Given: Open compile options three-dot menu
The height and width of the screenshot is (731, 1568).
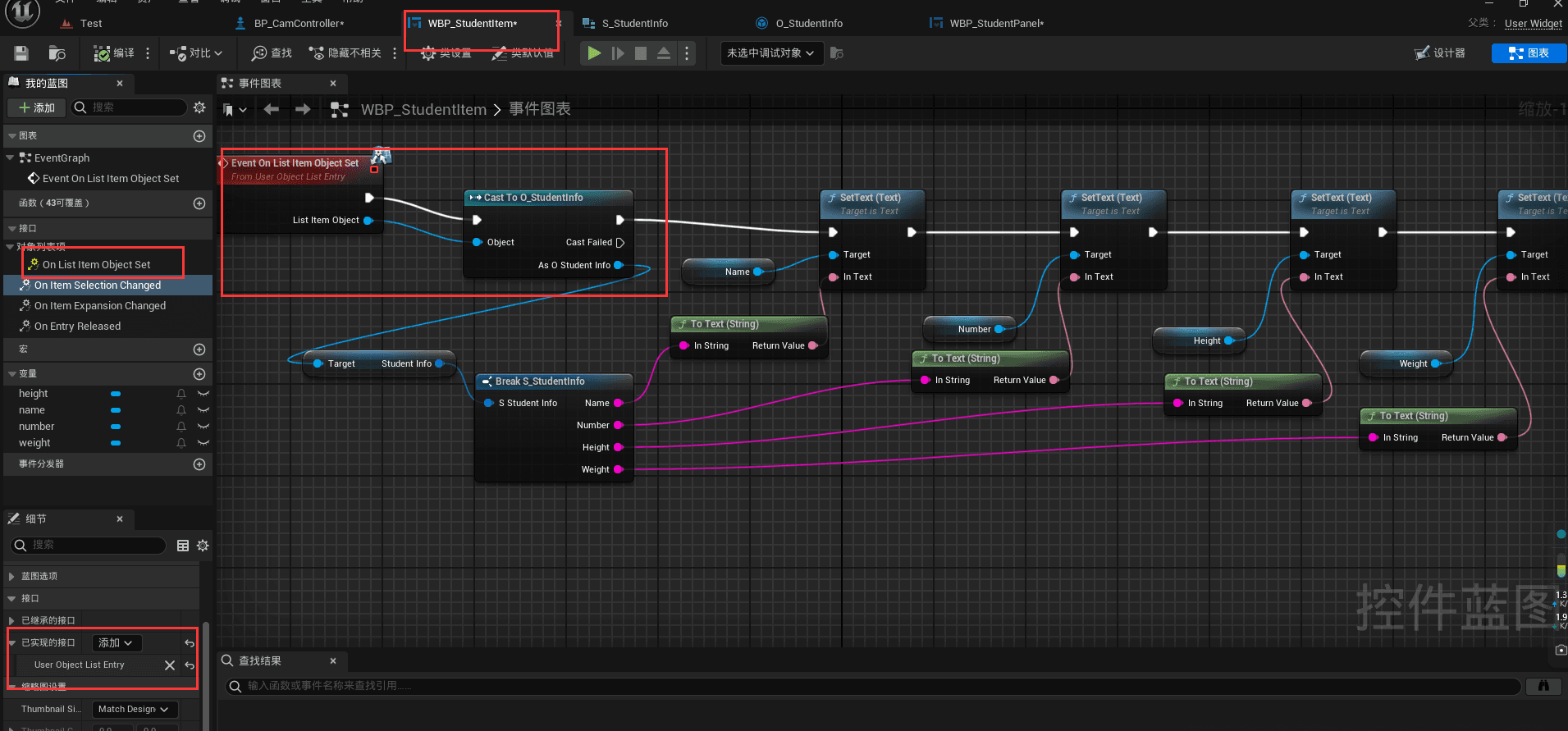Looking at the screenshot, I should [x=148, y=53].
